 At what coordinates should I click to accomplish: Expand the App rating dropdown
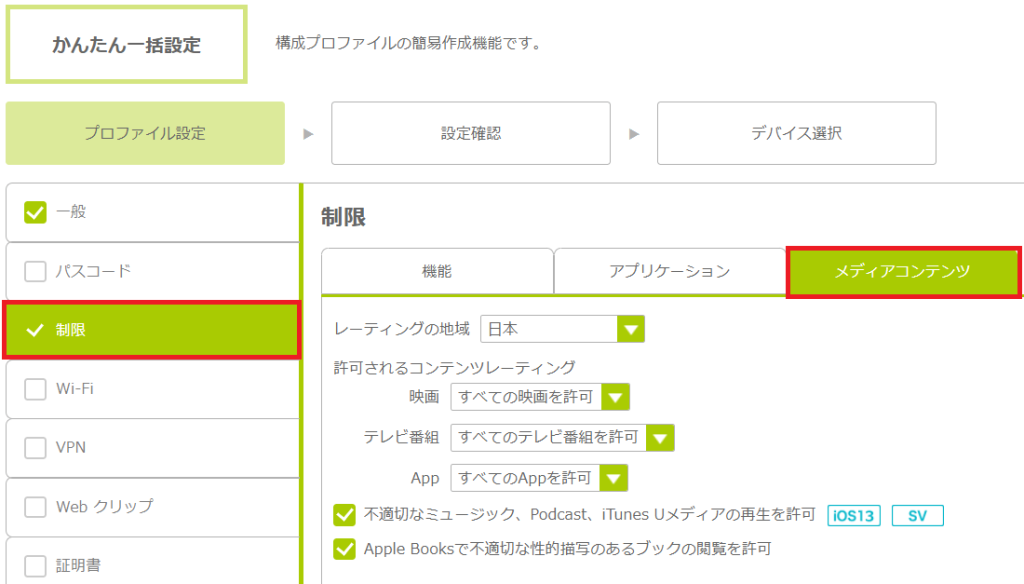point(539,478)
